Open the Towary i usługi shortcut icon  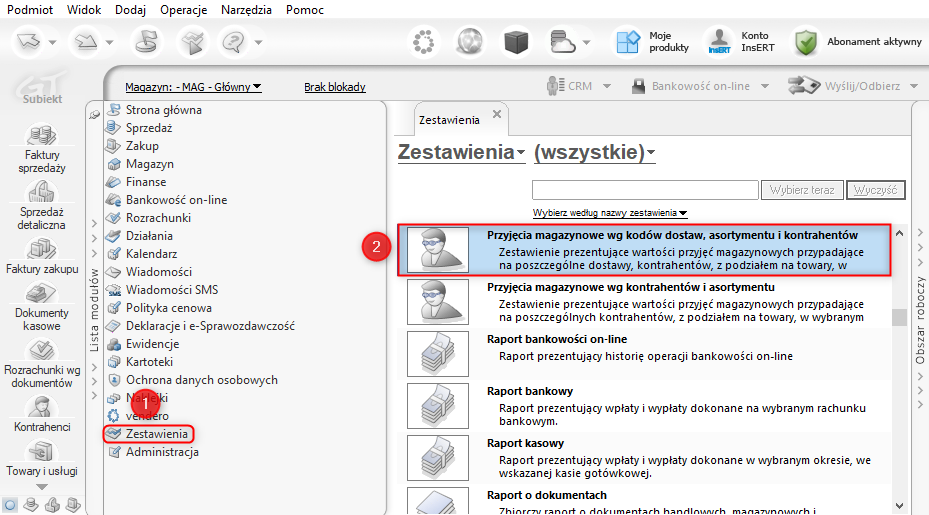[41, 452]
